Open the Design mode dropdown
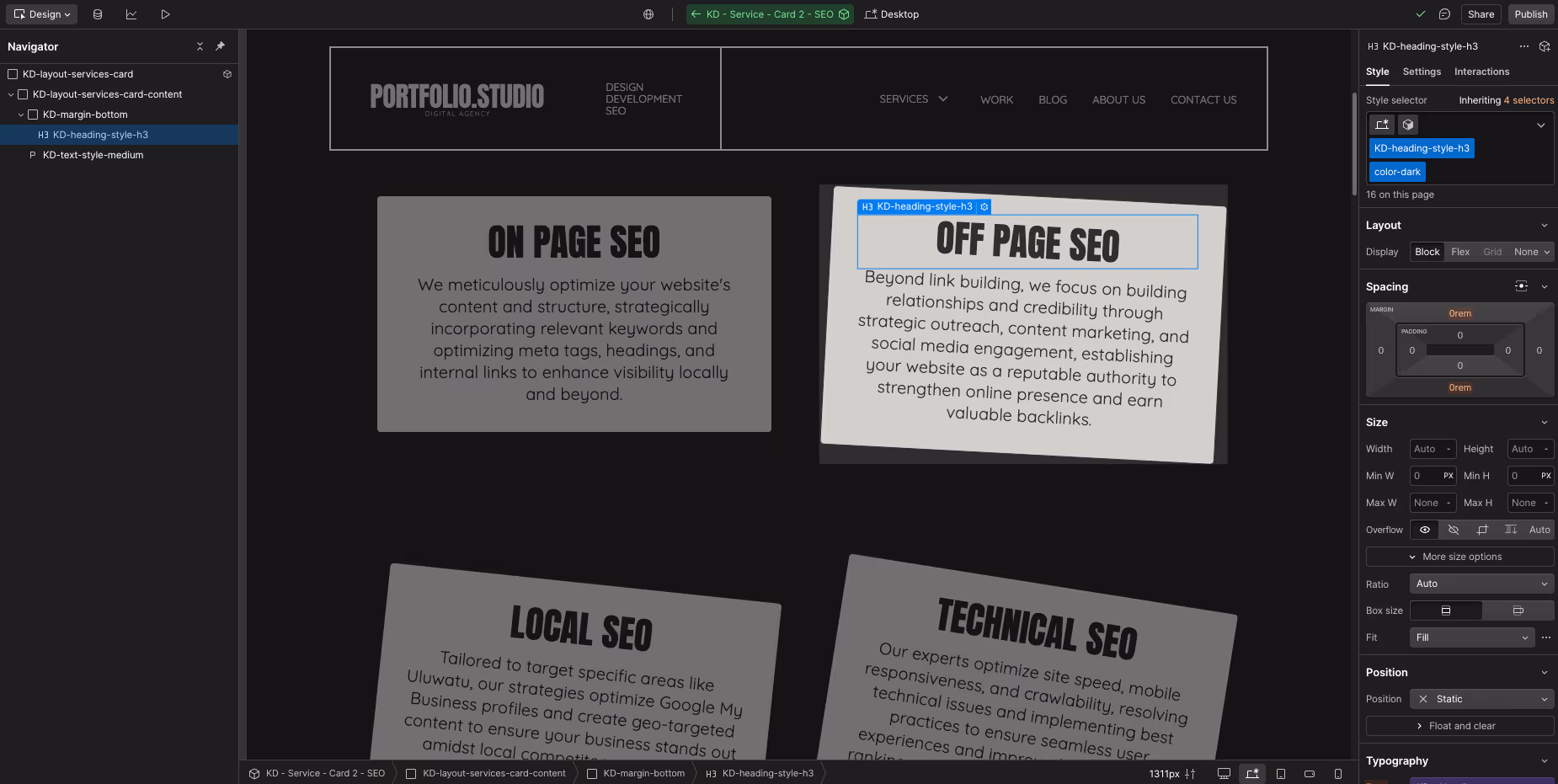 point(42,14)
